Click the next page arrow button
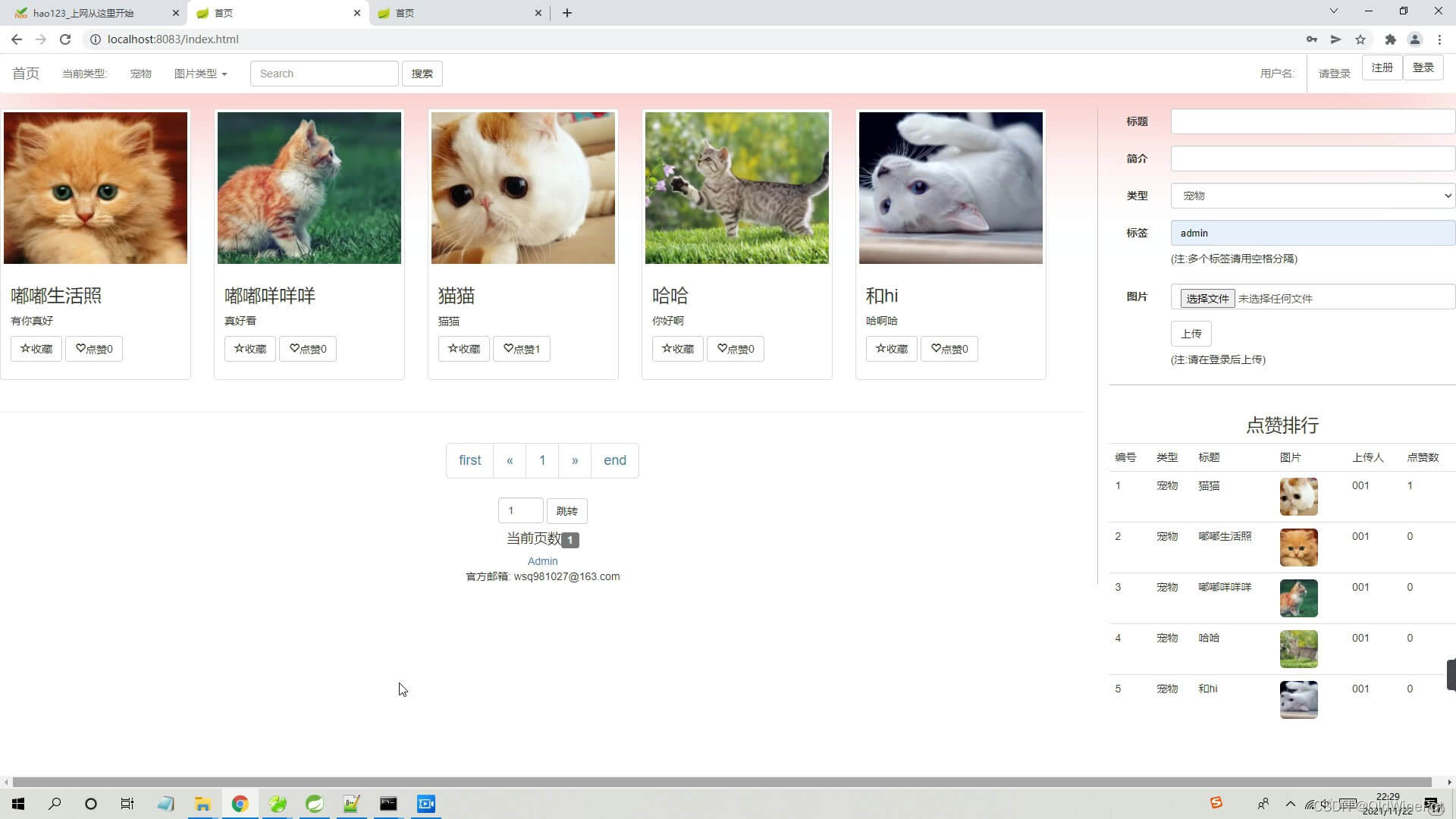 pyautogui.click(x=575, y=460)
